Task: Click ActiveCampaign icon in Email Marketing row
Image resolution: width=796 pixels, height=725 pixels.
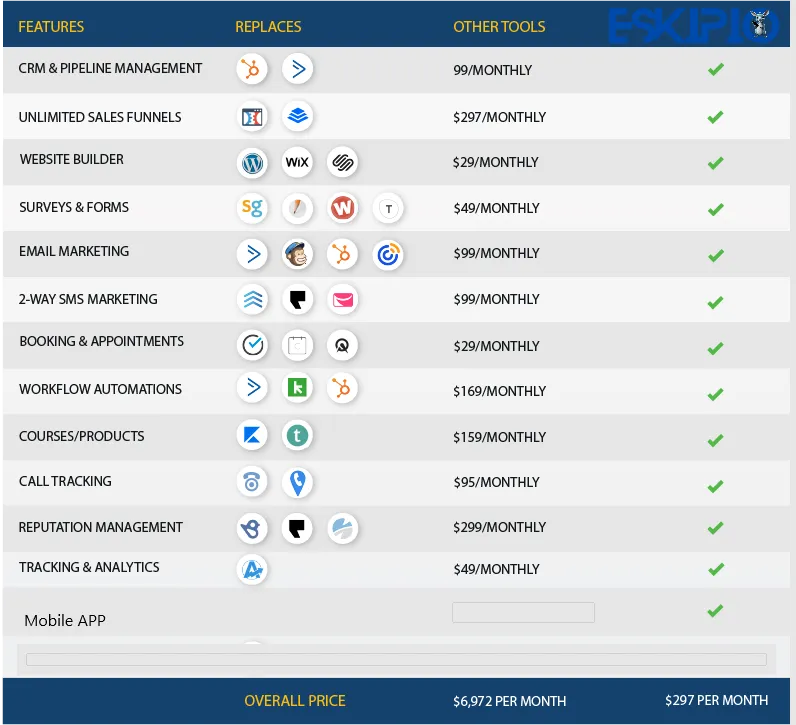Action: click(x=252, y=254)
